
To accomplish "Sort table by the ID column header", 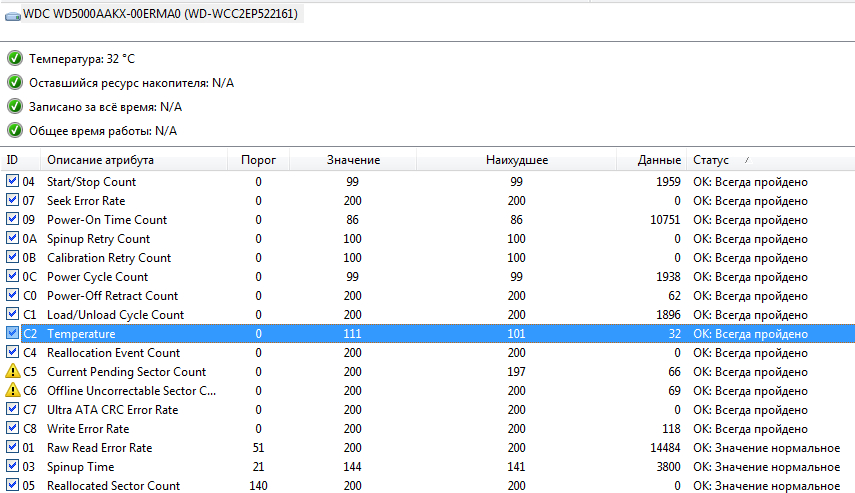I will [x=20, y=160].
